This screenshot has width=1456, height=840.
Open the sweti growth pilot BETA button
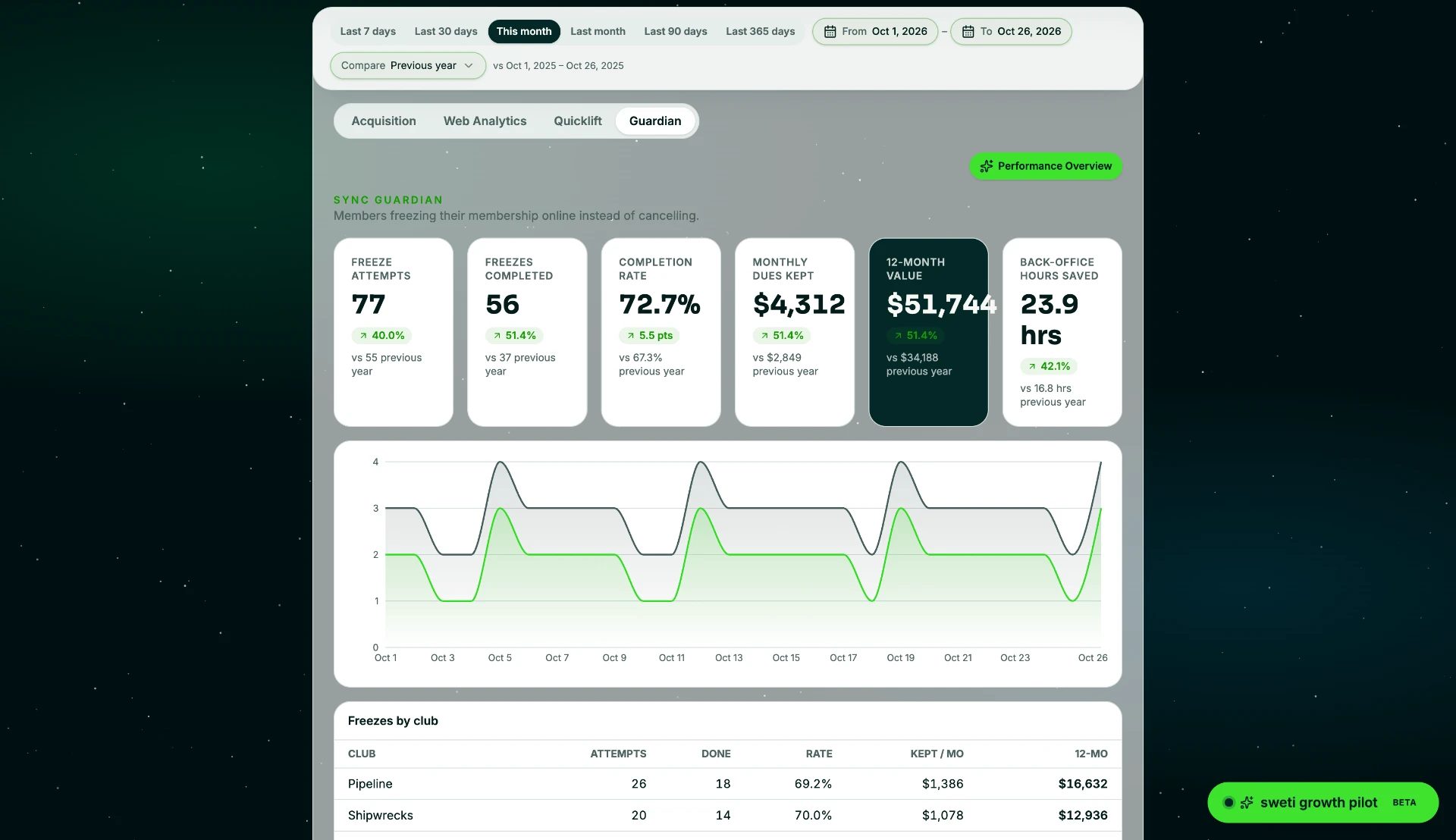[x=1323, y=802]
